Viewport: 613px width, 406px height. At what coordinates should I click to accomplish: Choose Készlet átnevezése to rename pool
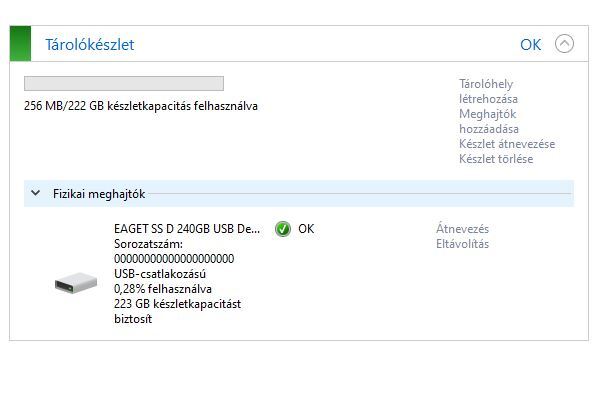pyautogui.click(x=506, y=144)
